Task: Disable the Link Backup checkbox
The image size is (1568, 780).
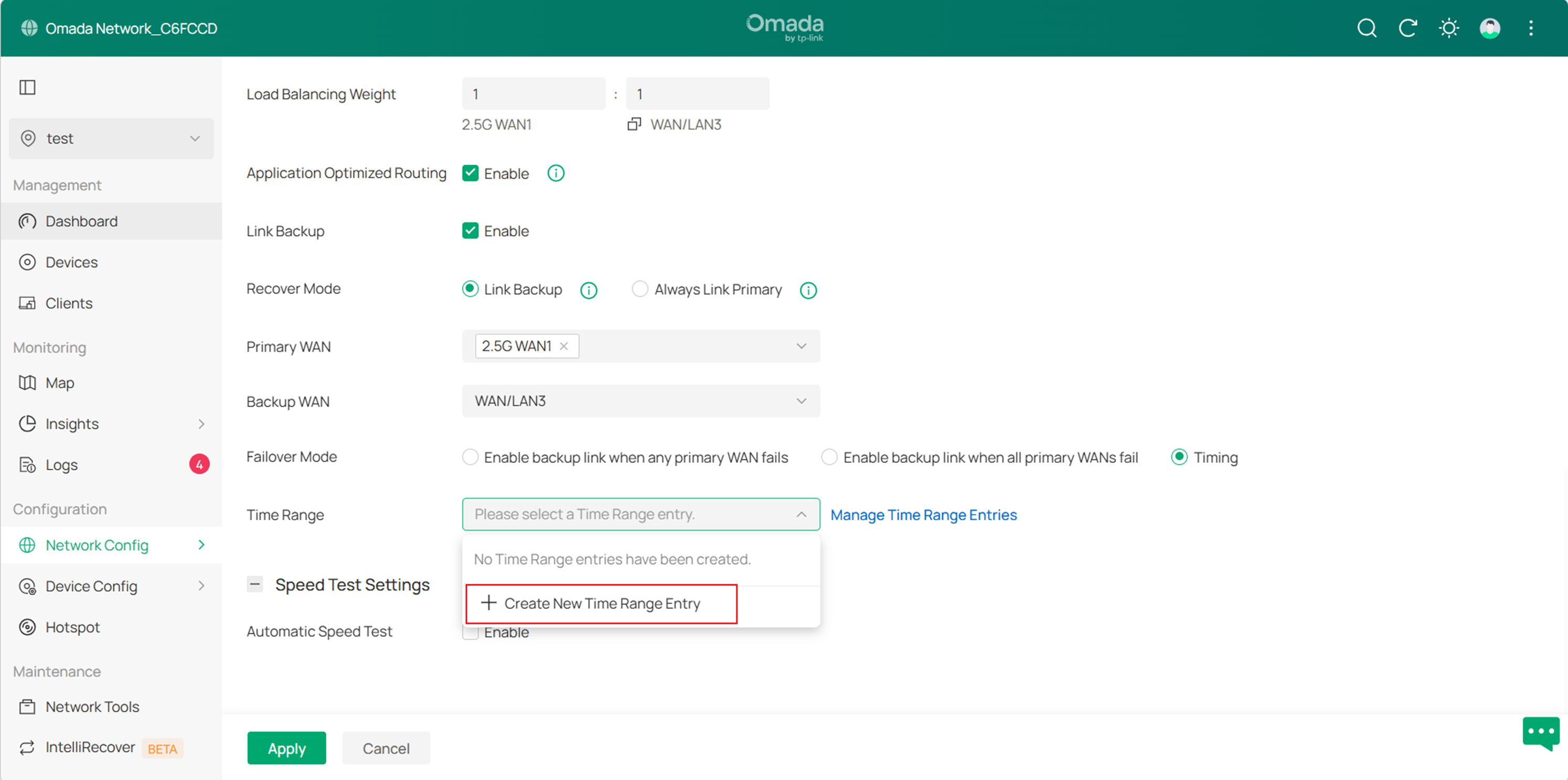Action: [x=470, y=231]
